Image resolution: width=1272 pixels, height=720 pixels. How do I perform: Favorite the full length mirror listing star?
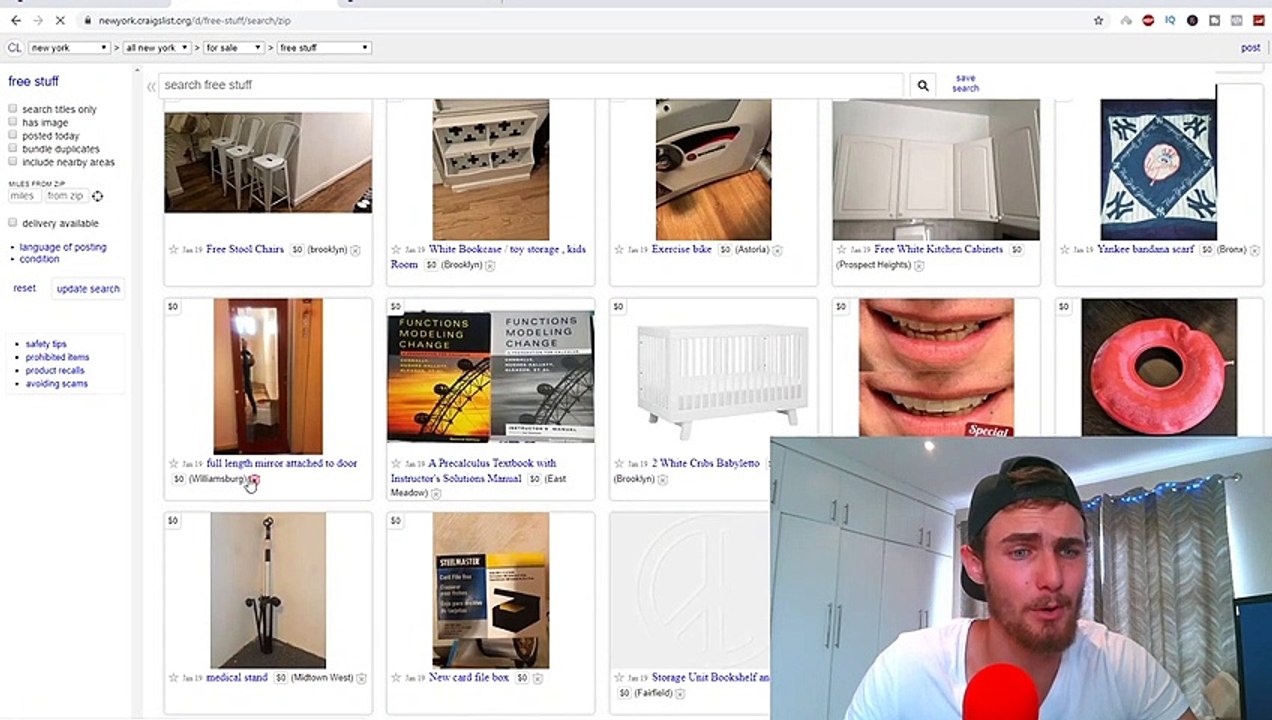(x=173, y=464)
